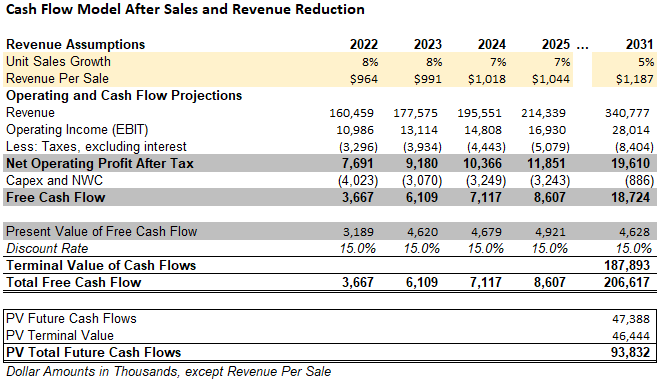Select PV future cash flows value 47,388
This screenshot has height=380, width=658.
[x=631, y=319]
